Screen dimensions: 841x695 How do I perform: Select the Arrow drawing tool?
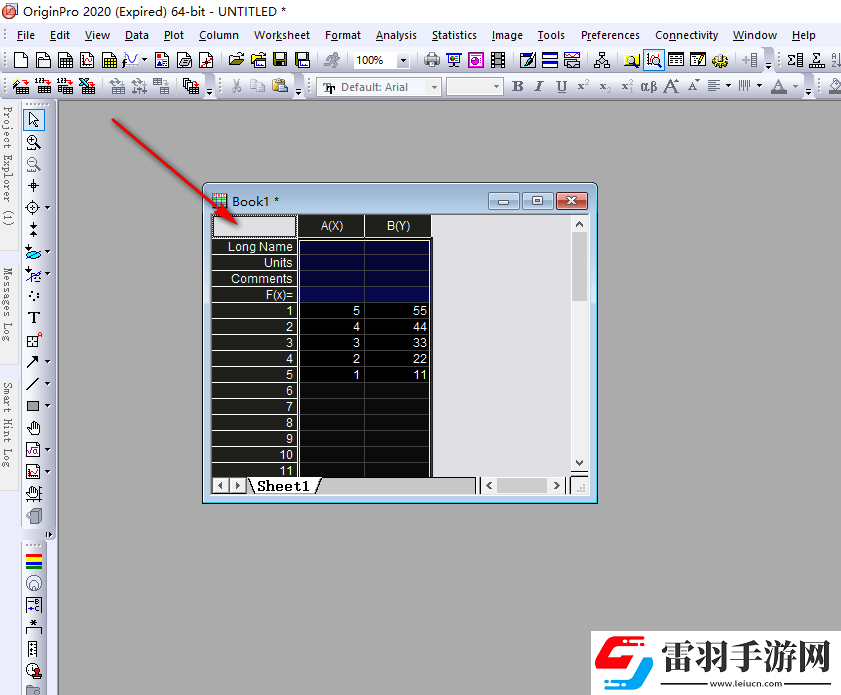pos(34,362)
